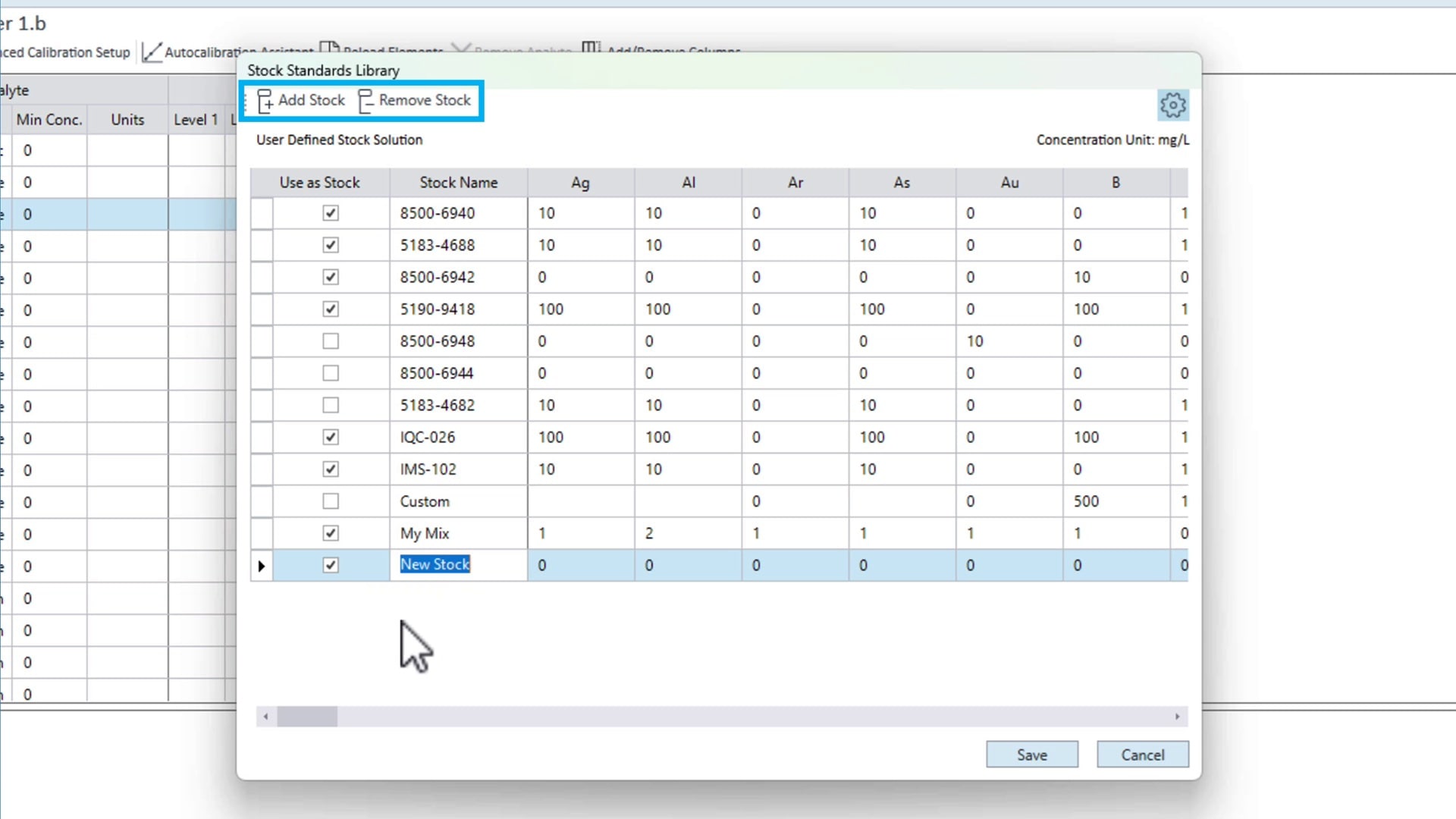This screenshot has width=1456, height=819.
Task: Click the Add/Remove Columns icon
Action: click(x=591, y=47)
